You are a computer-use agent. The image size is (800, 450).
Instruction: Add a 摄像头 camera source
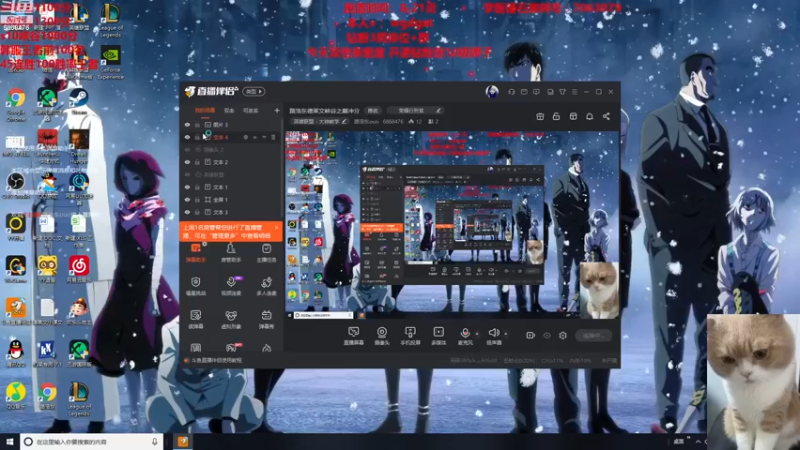point(382,336)
